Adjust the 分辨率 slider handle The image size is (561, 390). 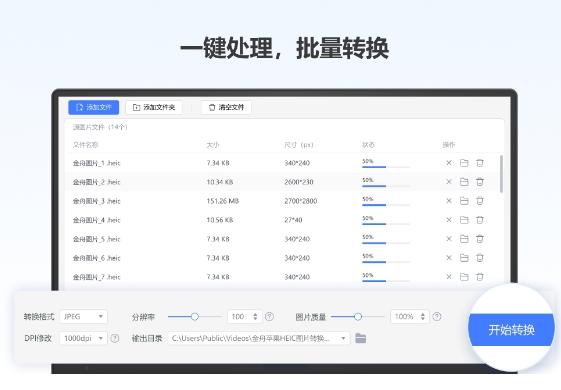click(195, 317)
